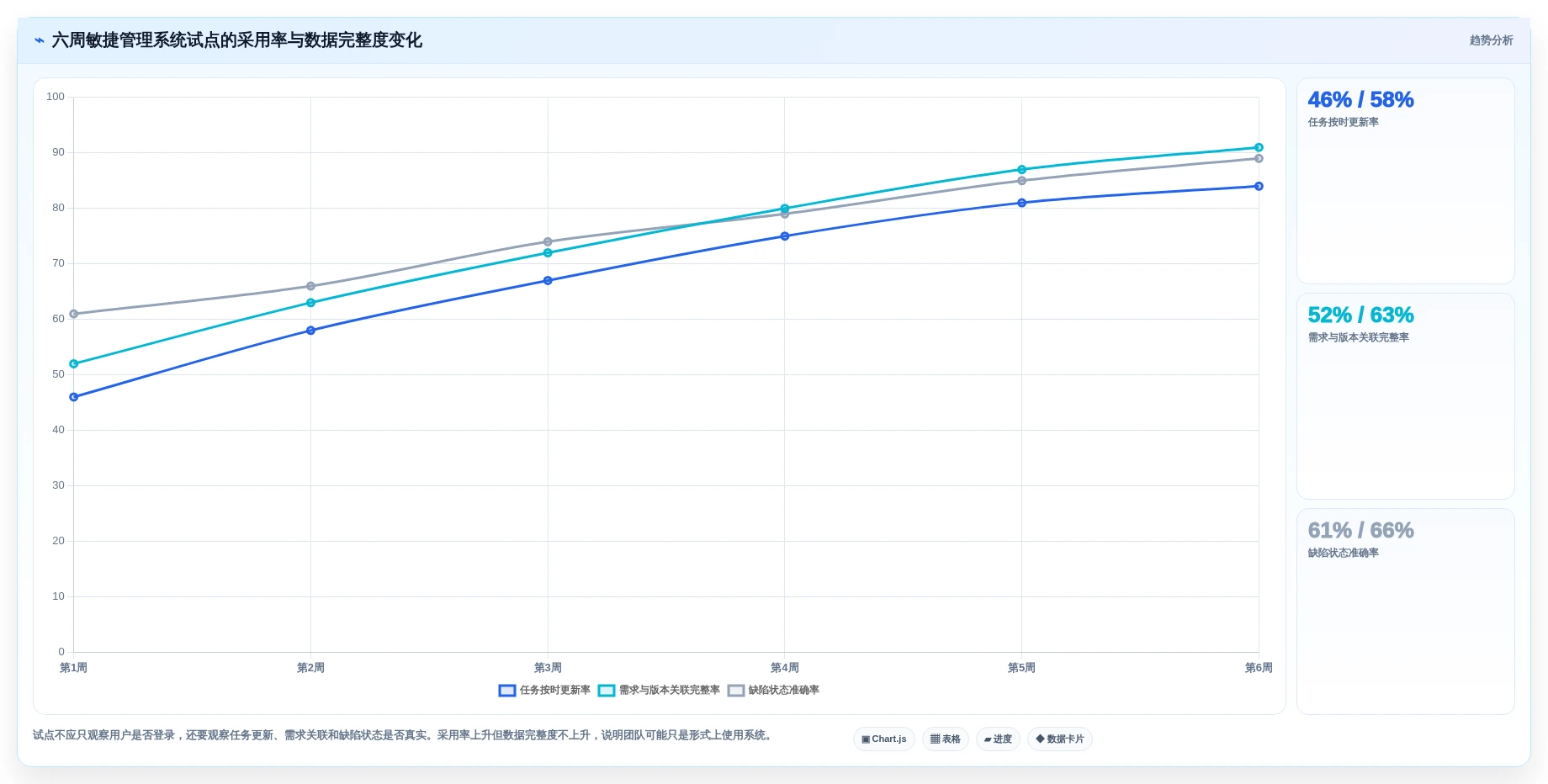Open the 61% / 66% 缺陷状态准确率 card
Image resolution: width=1548 pixels, height=784 pixels.
1405,612
